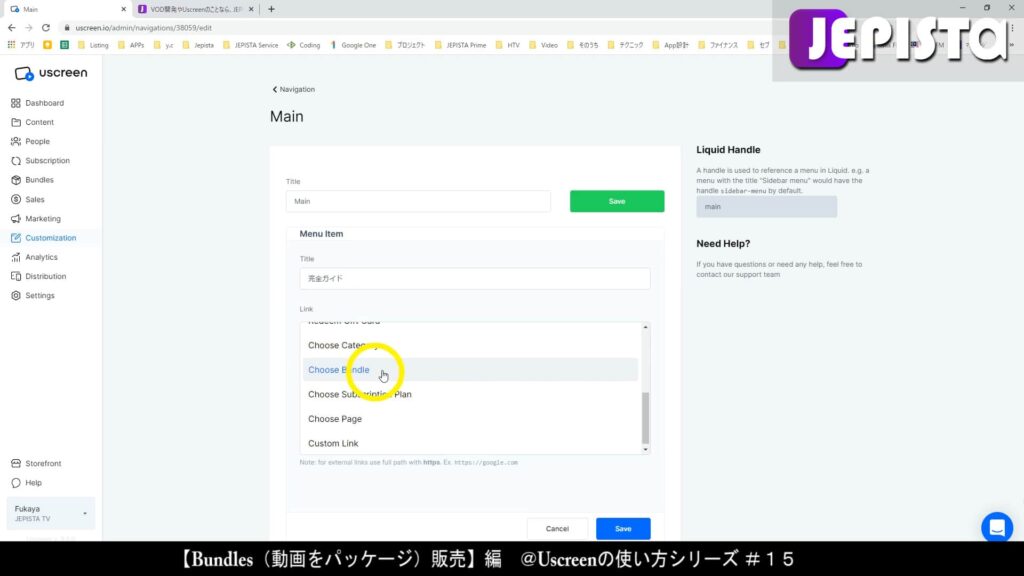Click the site security lock icon

click(67, 28)
